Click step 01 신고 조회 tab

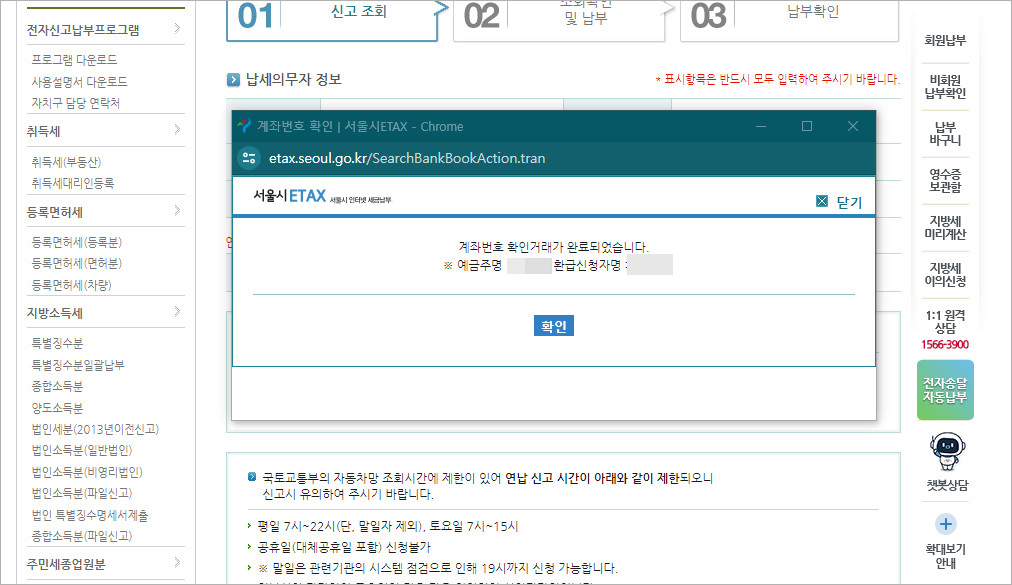click(x=333, y=19)
